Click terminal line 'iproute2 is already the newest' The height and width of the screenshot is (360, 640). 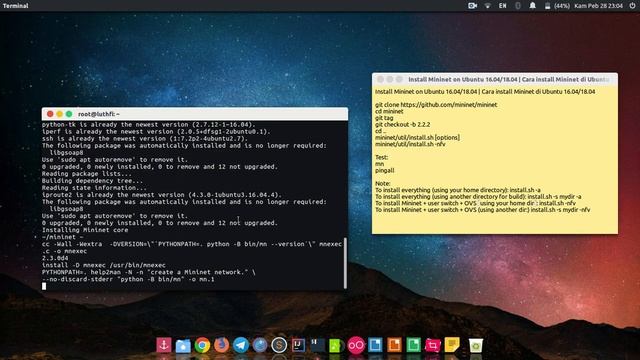click(162, 195)
